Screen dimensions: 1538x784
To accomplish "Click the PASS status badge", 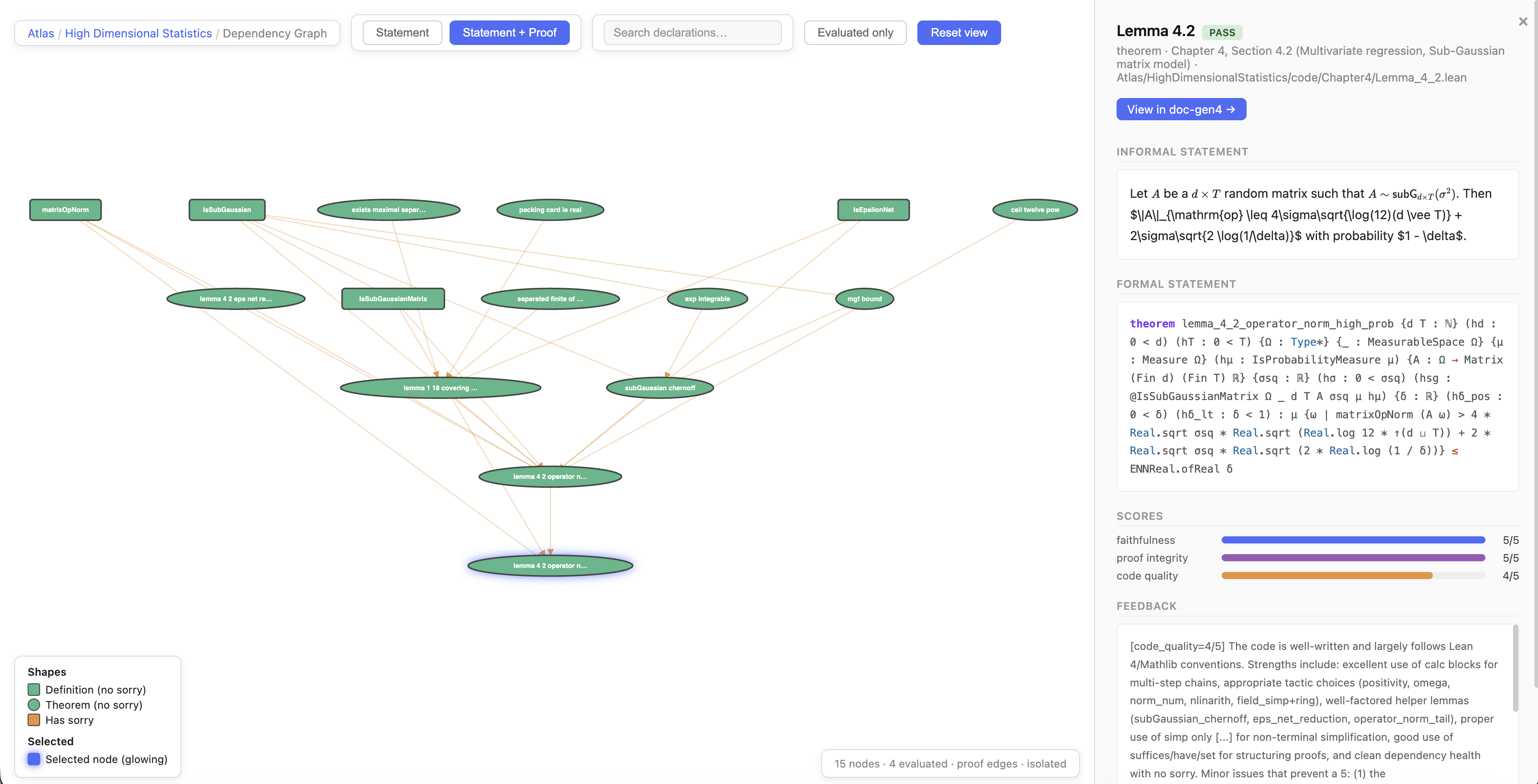I will [1222, 32].
